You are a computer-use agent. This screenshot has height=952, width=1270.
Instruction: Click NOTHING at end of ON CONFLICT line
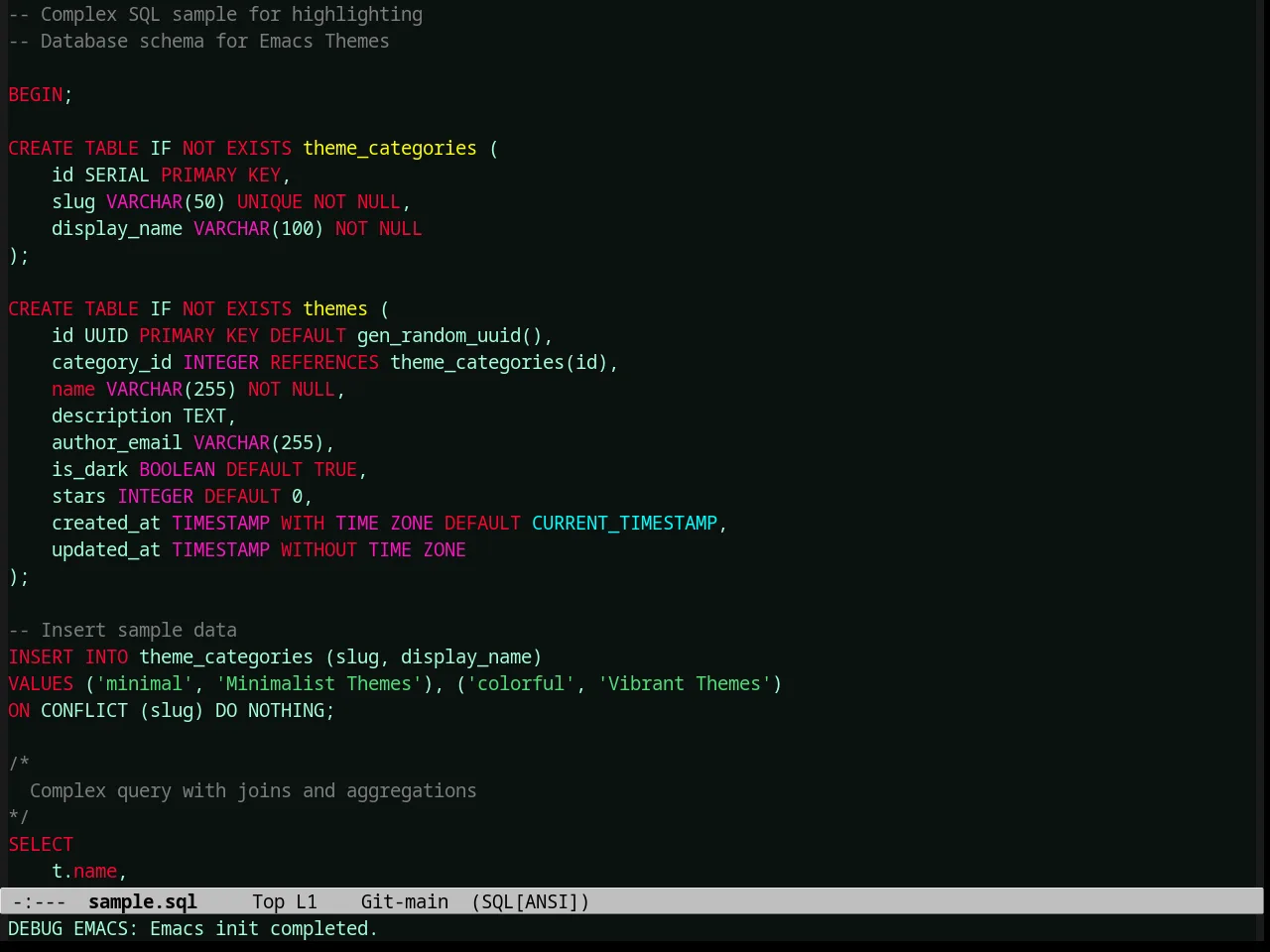click(286, 710)
